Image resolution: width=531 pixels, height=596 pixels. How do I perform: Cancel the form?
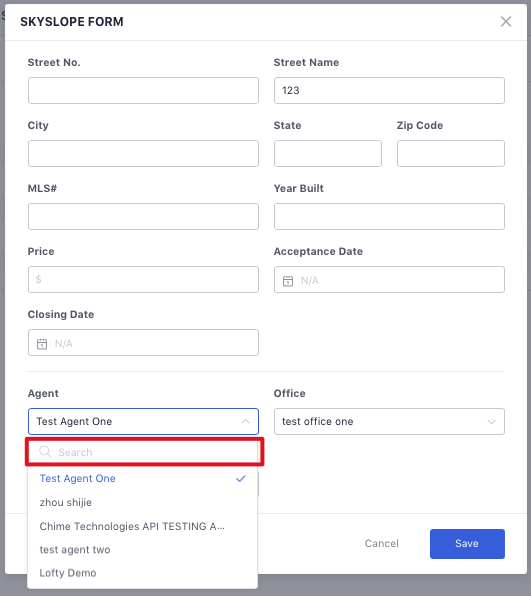[382, 544]
